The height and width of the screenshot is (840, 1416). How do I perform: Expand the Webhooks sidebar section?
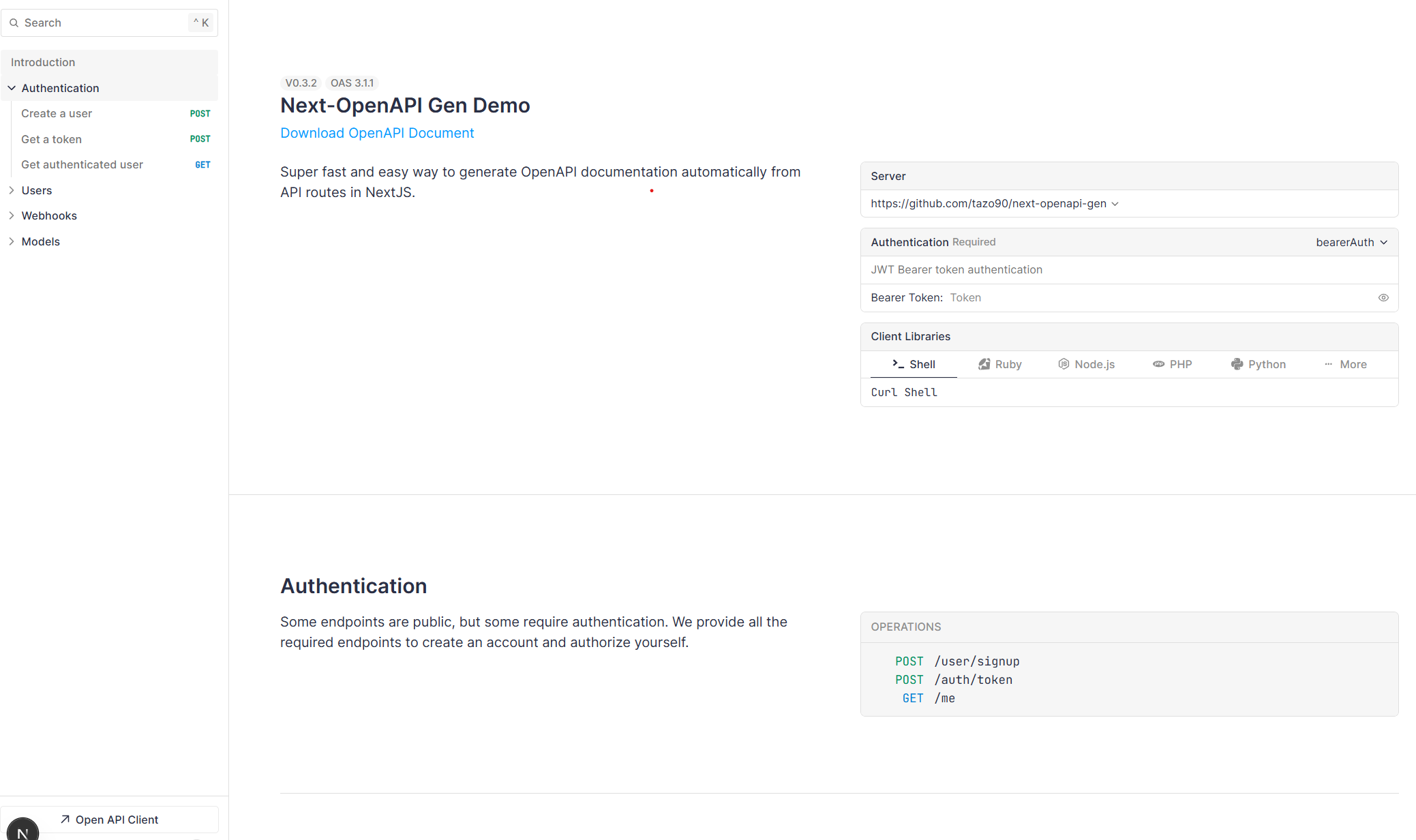[x=12, y=215]
